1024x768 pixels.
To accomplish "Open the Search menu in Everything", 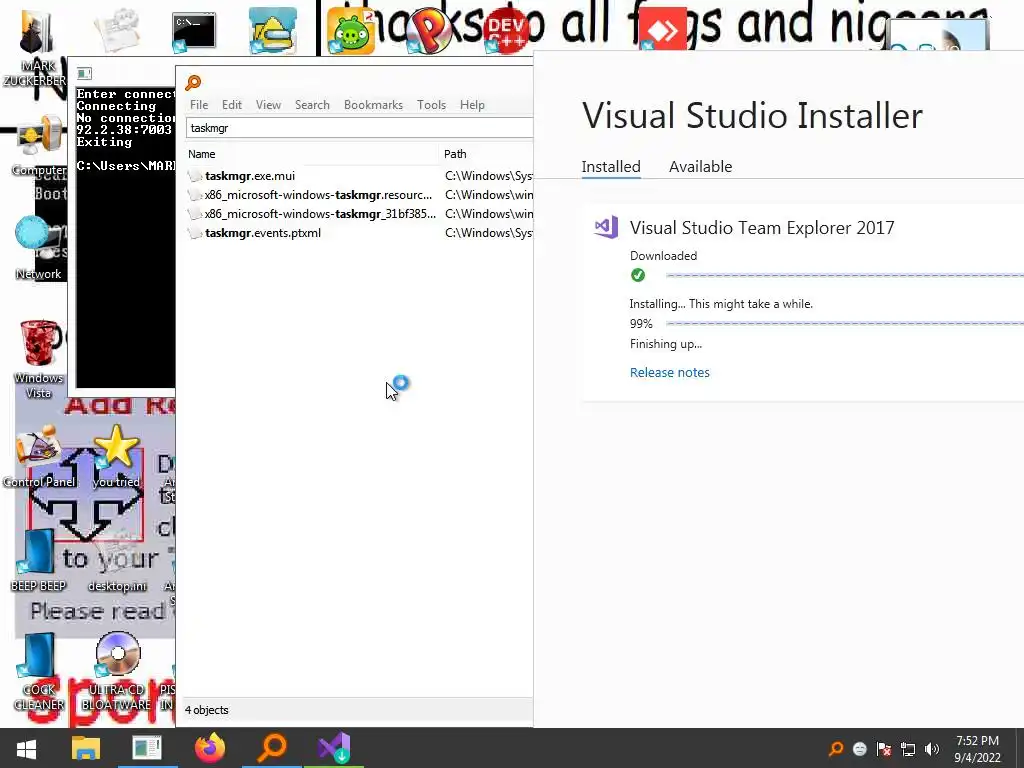I will click(312, 105).
